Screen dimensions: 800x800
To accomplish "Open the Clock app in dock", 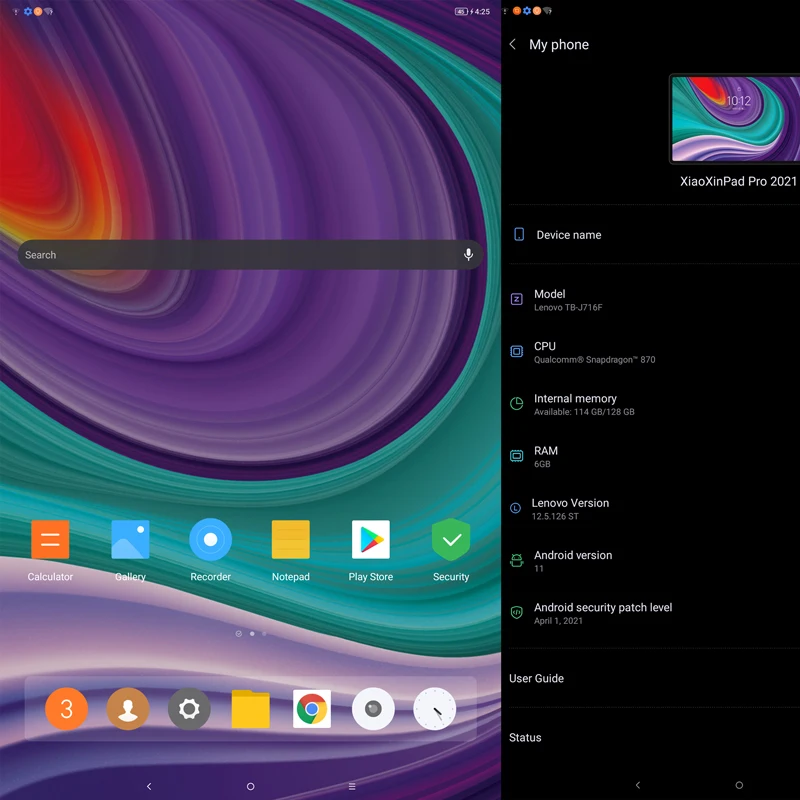I will point(434,709).
